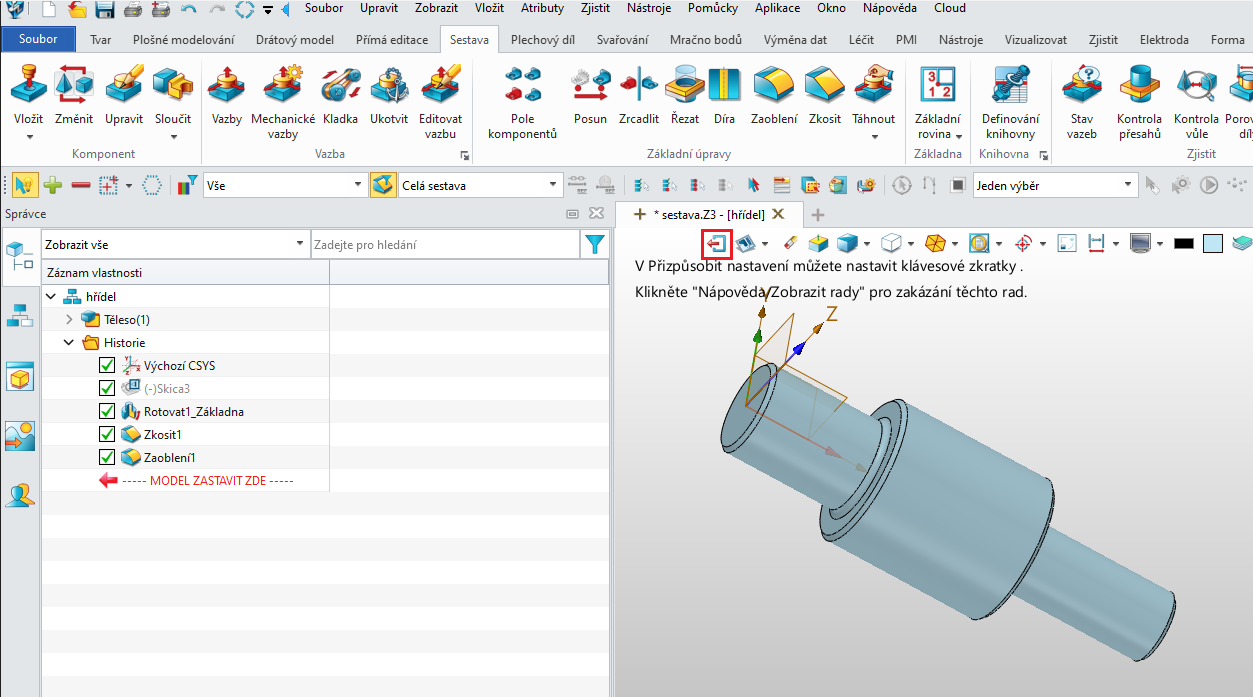Click the save icon in the title bar

(x=104, y=11)
